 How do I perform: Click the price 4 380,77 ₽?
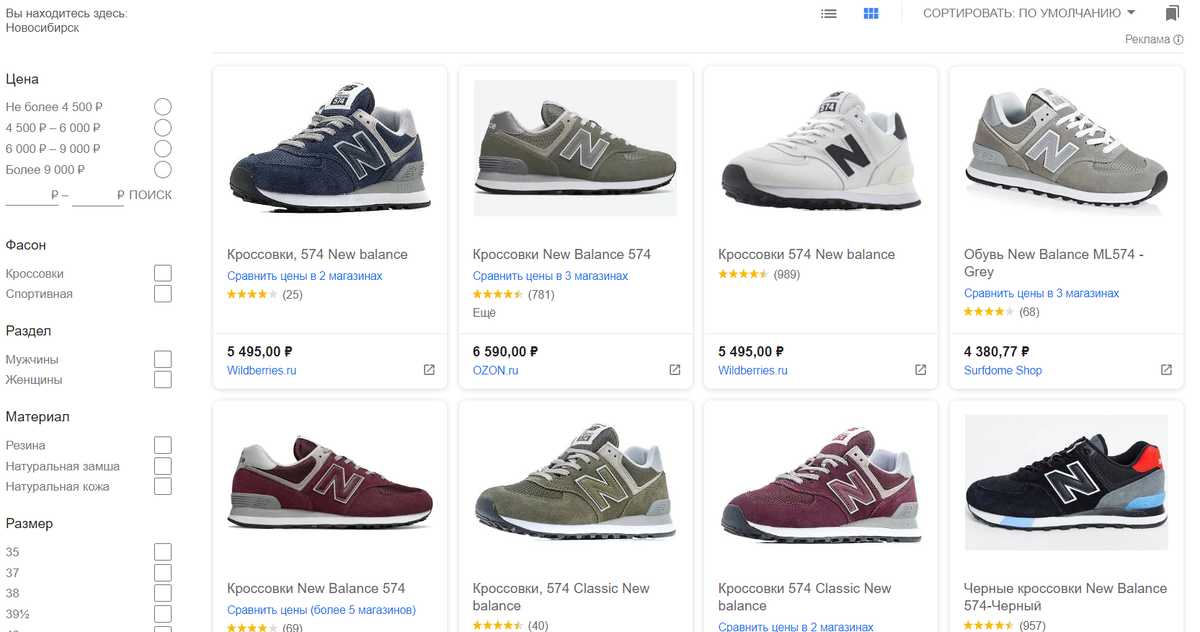click(x=997, y=351)
